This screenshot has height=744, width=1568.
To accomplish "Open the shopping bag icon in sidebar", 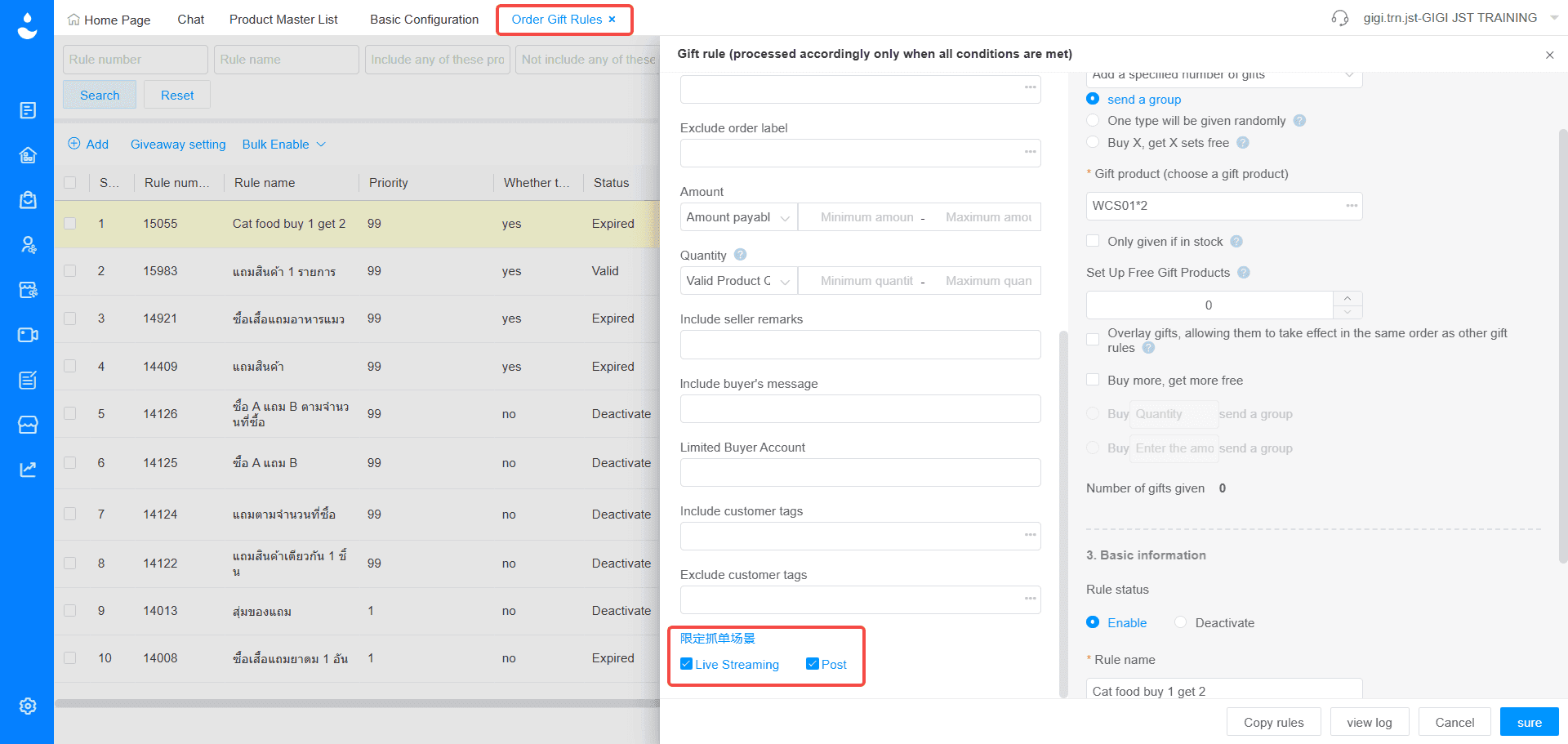I will coord(28,200).
